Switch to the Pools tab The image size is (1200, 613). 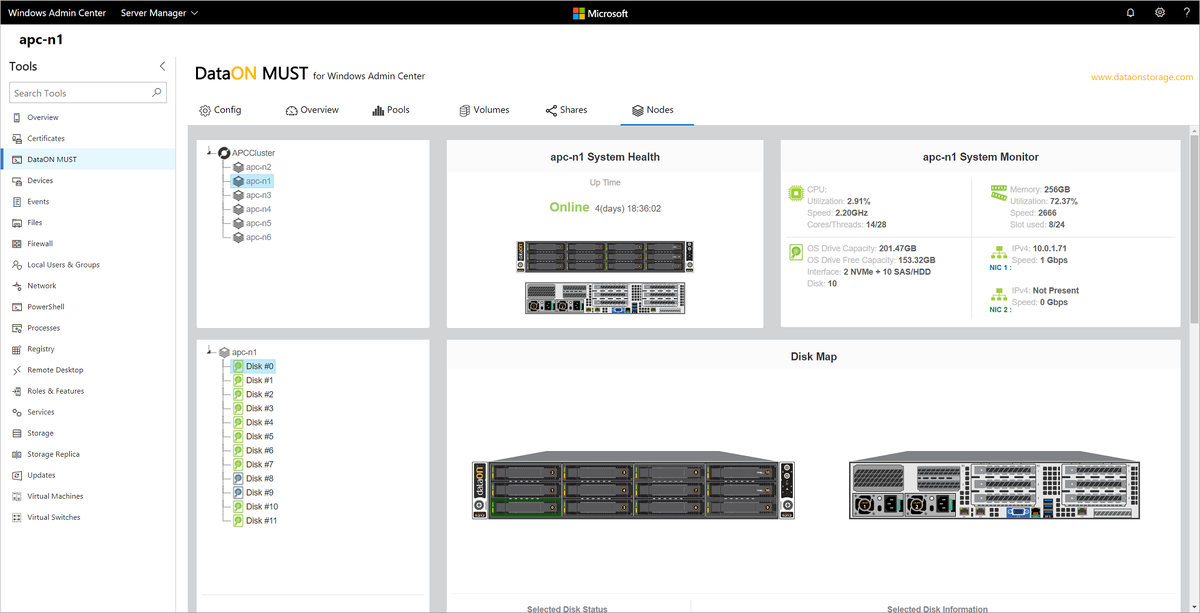391,110
